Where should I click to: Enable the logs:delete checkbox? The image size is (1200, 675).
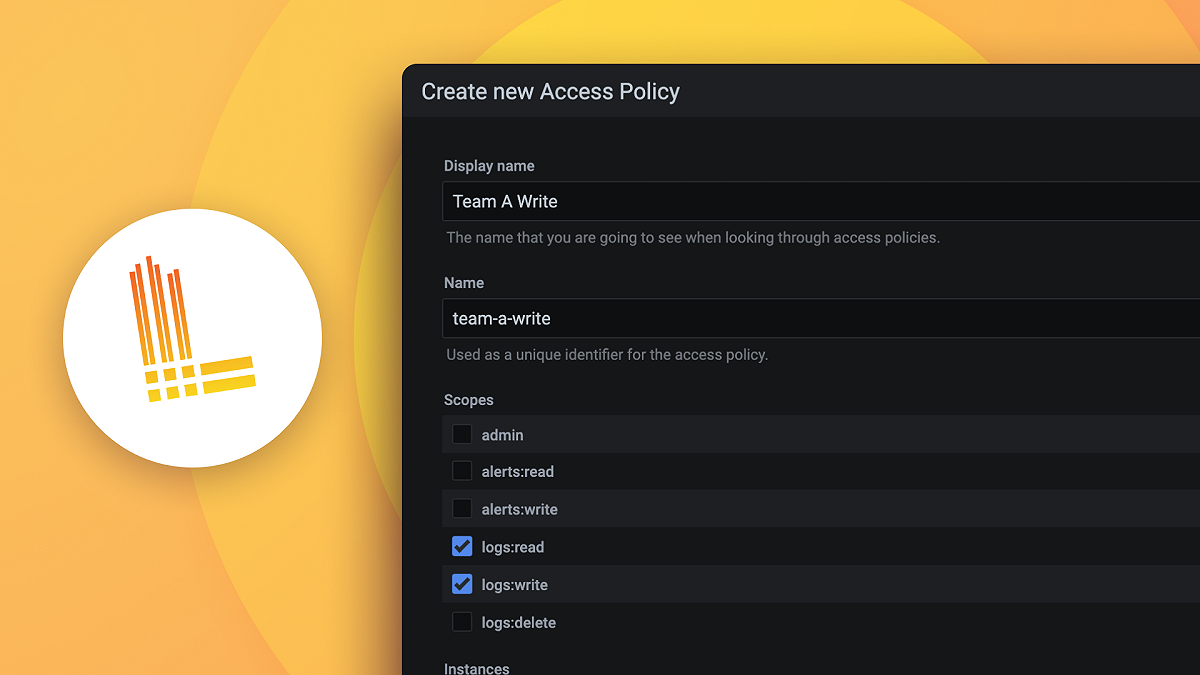click(x=462, y=622)
